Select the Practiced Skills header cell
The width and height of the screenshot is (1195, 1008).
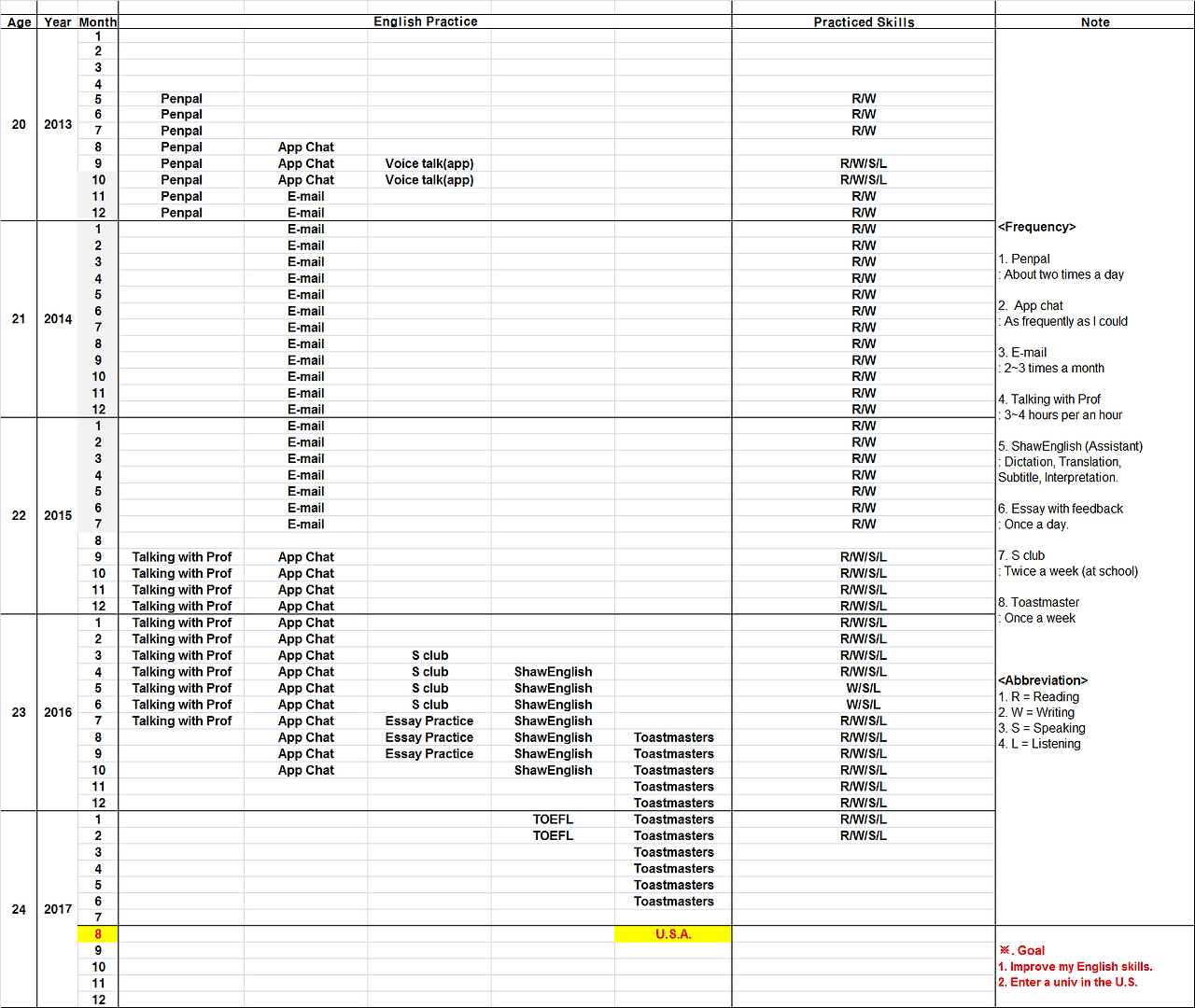864,21
